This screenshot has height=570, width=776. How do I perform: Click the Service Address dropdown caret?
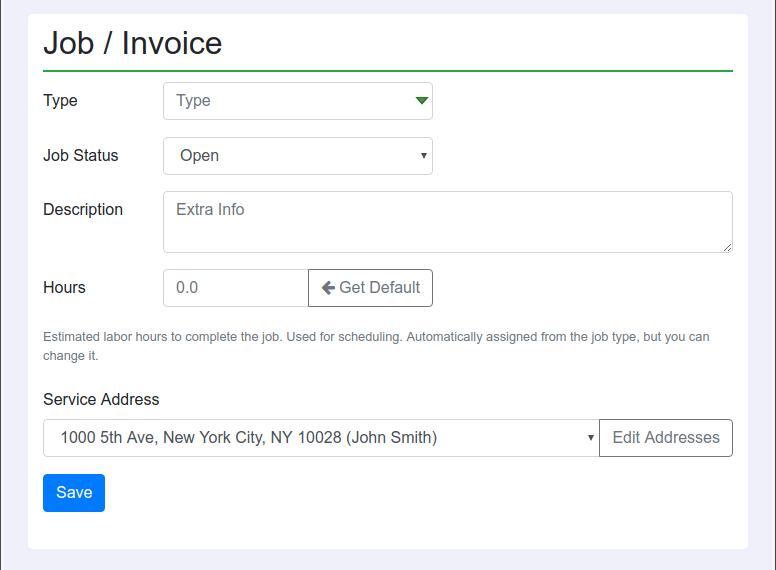point(590,438)
